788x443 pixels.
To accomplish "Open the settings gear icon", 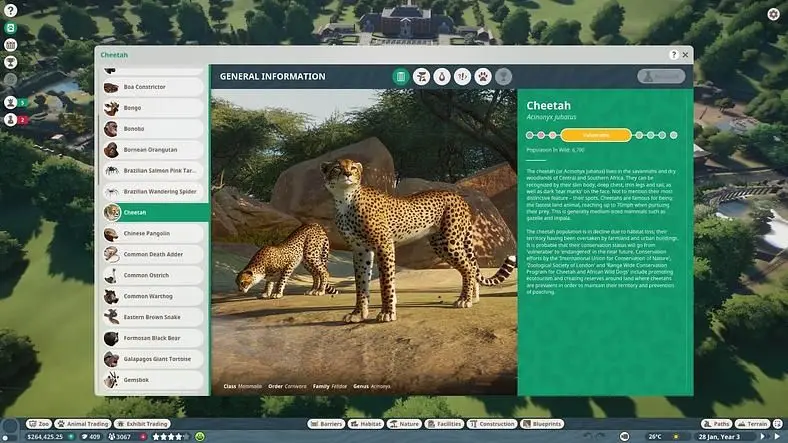I will (773, 14).
